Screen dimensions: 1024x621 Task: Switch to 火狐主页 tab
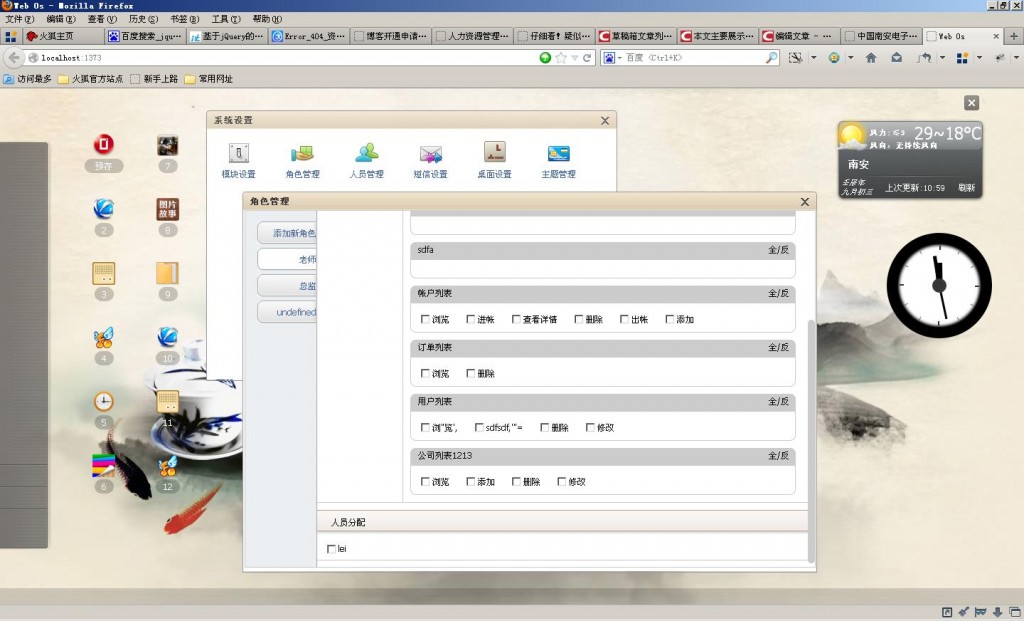[63, 36]
